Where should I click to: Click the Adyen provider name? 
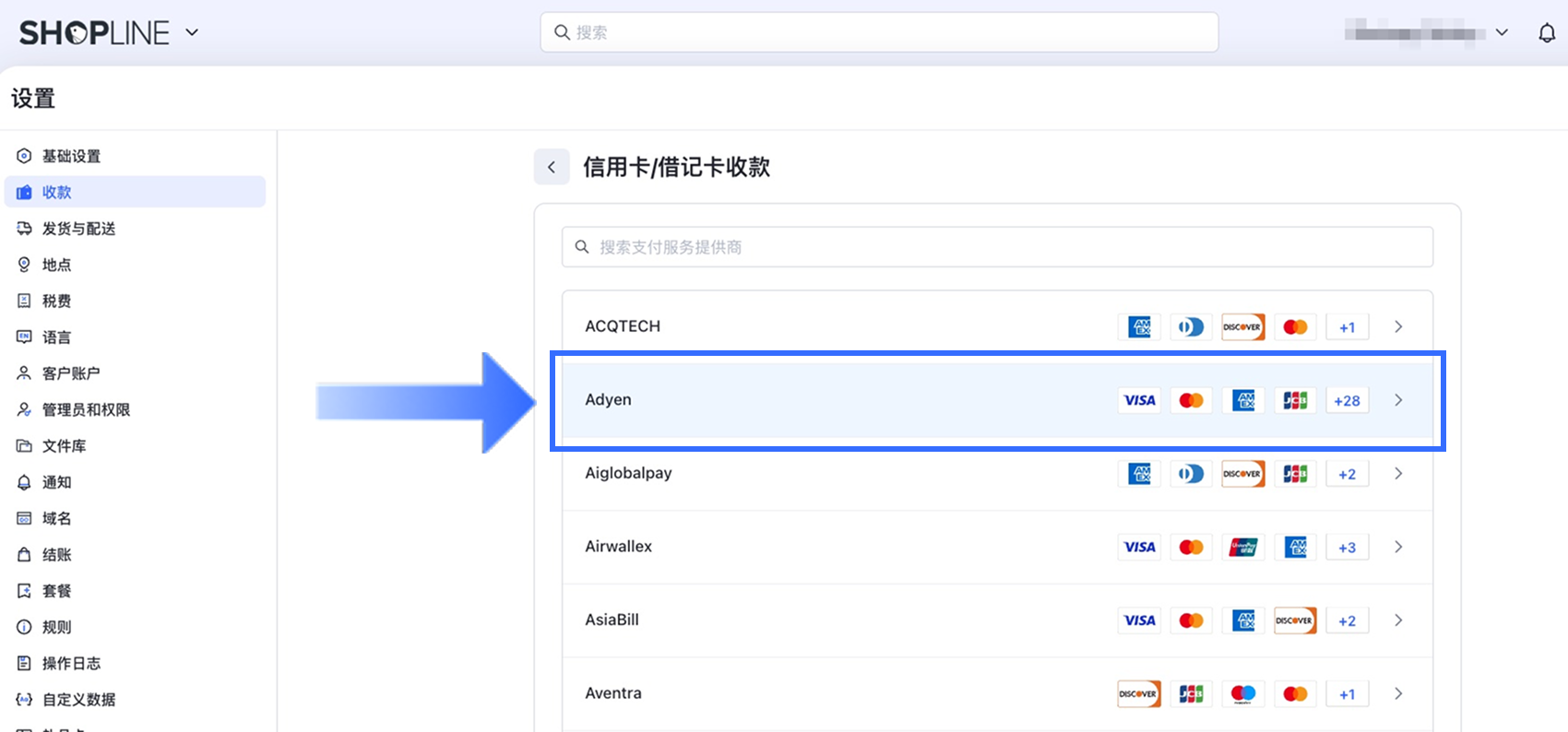[x=608, y=400]
